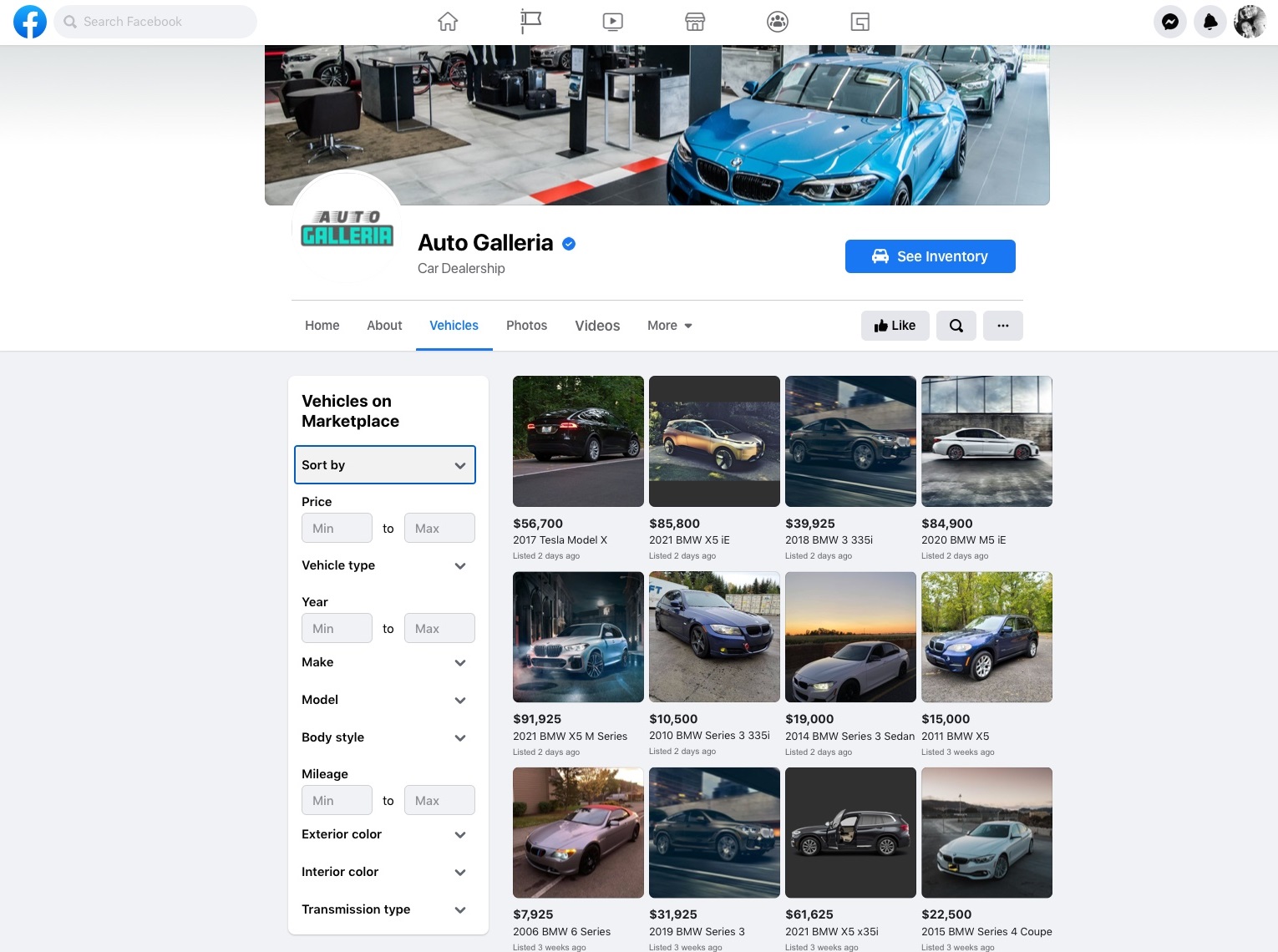
Task: Open the Pages flag icon
Action: [530, 22]
